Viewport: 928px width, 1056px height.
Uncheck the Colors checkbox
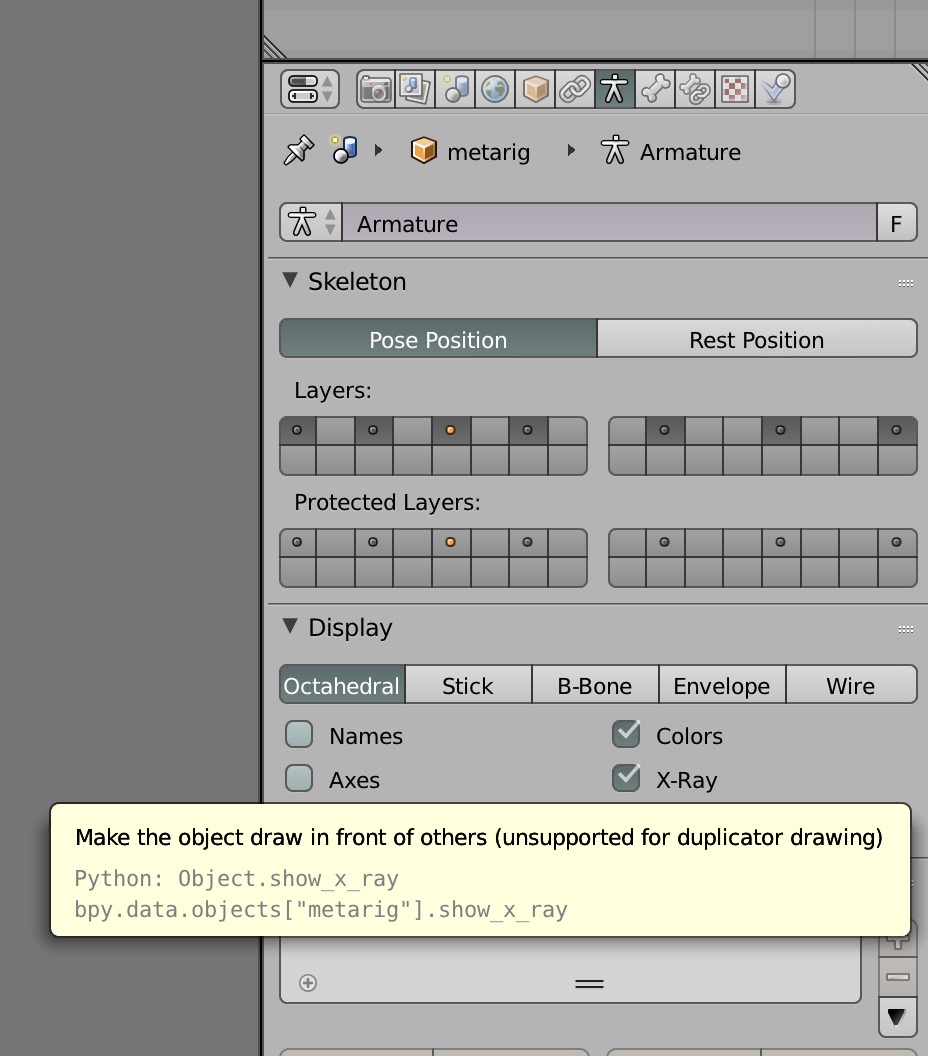(626, 734)
